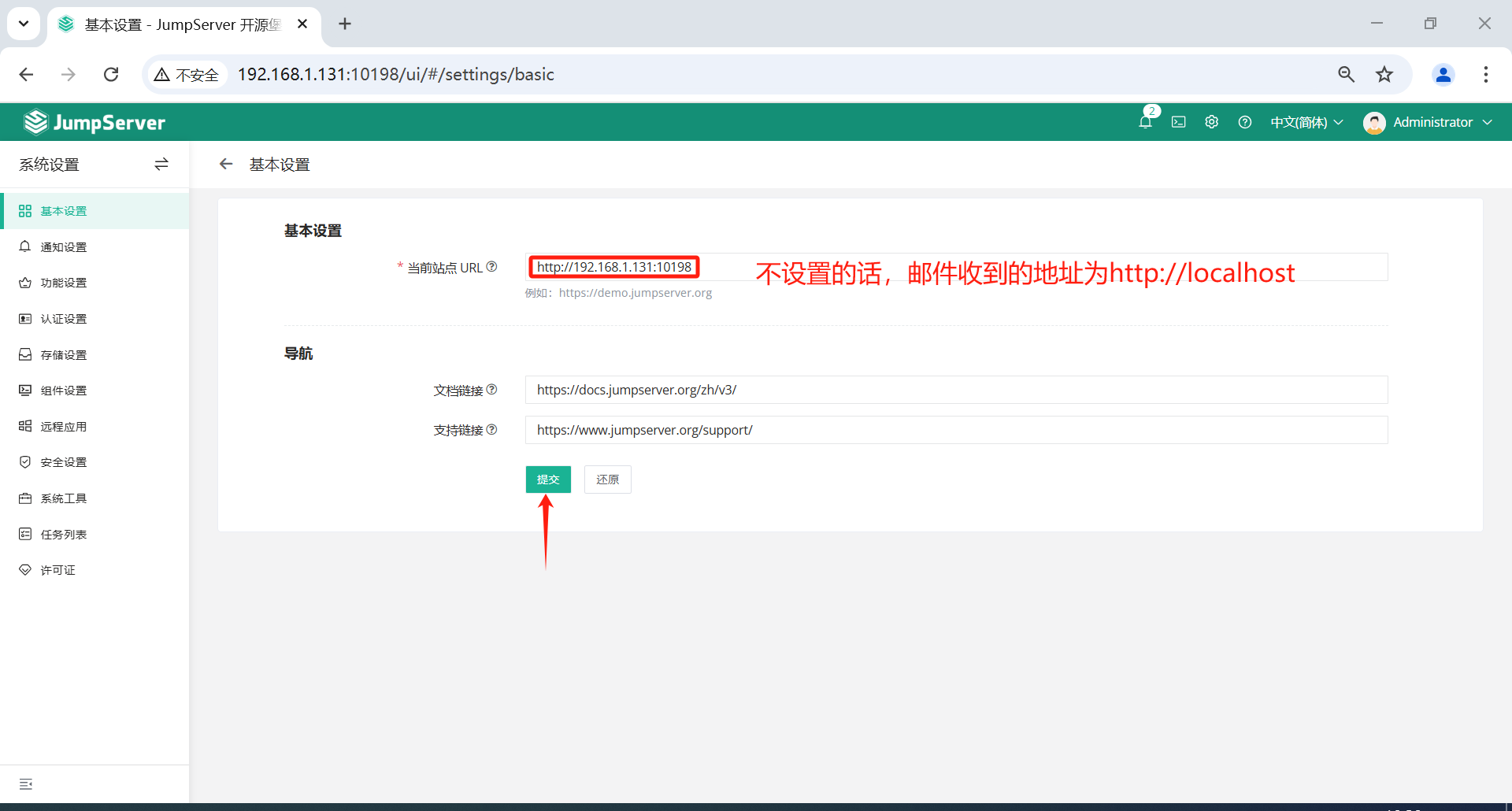Reset the form with 还原 button
The width and height of the screenshot is (1512, 811).
pos(608,480)
